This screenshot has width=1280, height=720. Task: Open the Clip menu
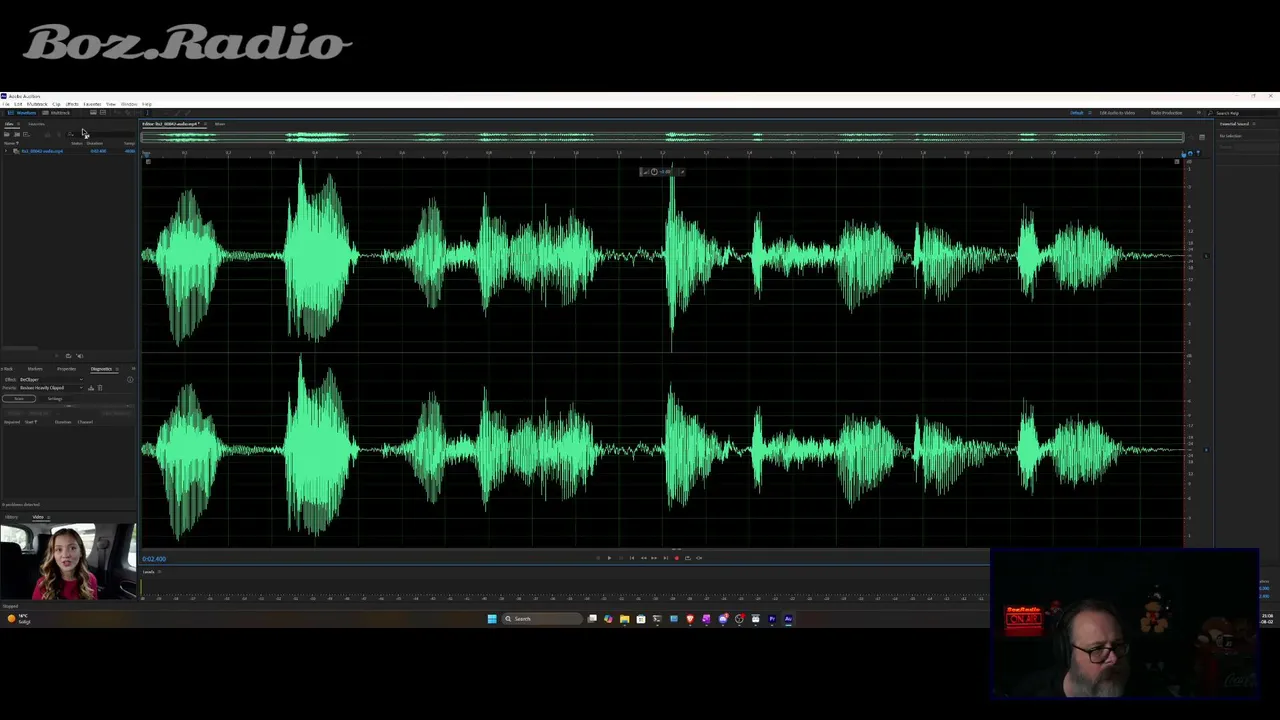[x=56, y=104]
